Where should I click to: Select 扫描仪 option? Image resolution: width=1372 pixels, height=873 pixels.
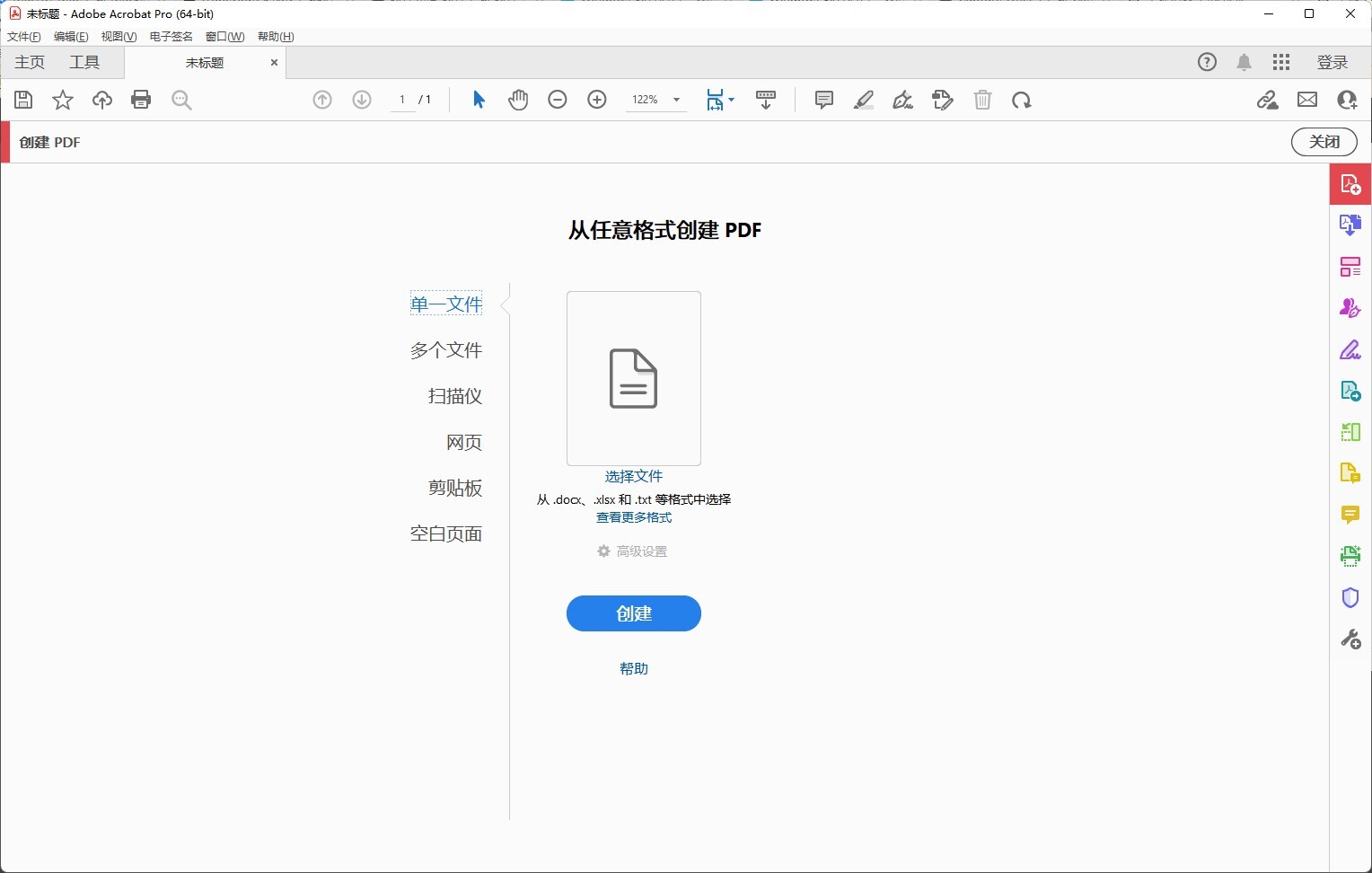click(x=455, y=396)
